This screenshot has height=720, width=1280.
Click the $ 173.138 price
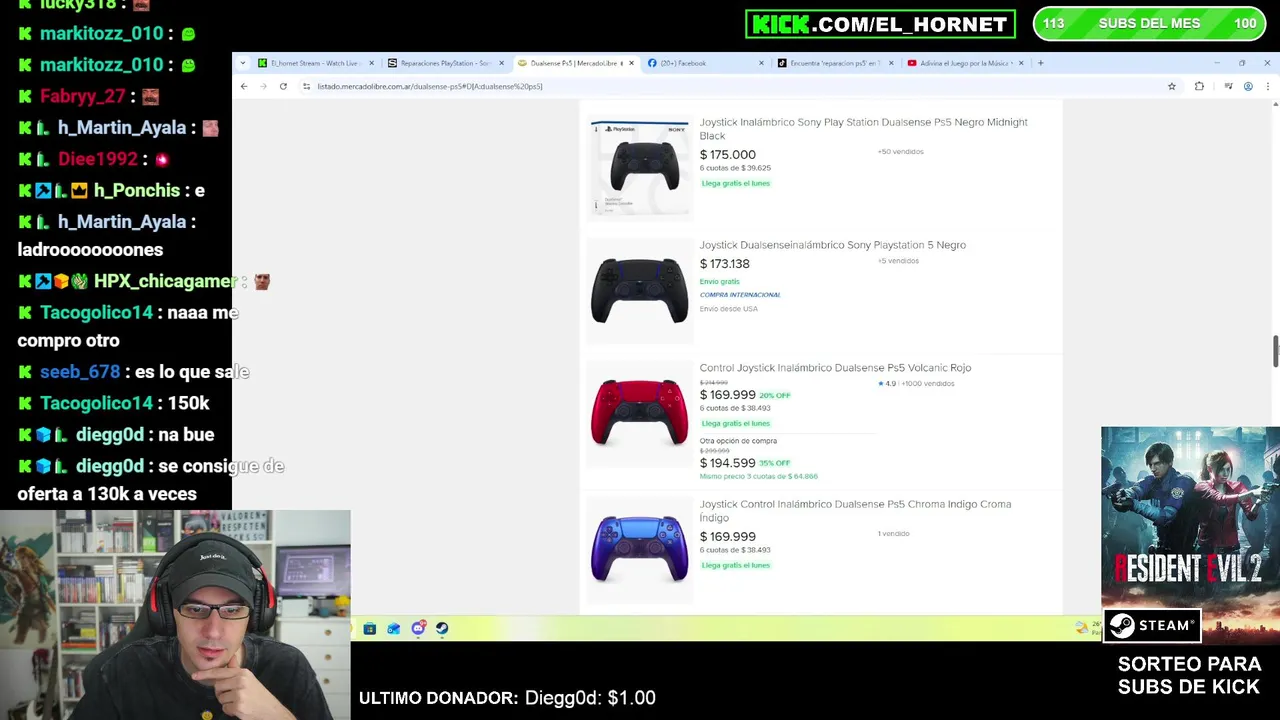[724, 264]
